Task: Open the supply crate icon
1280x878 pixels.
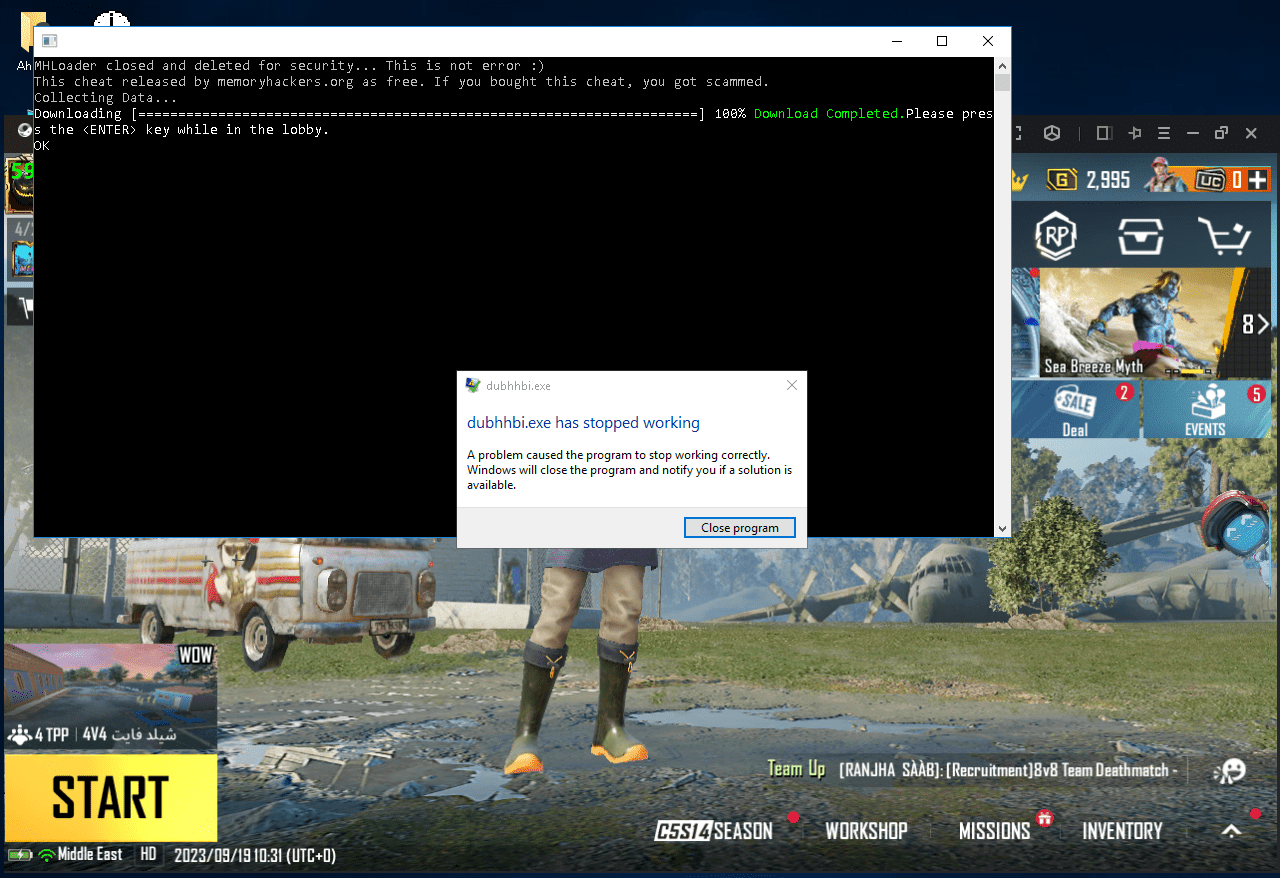Action: coord(1139,236)
